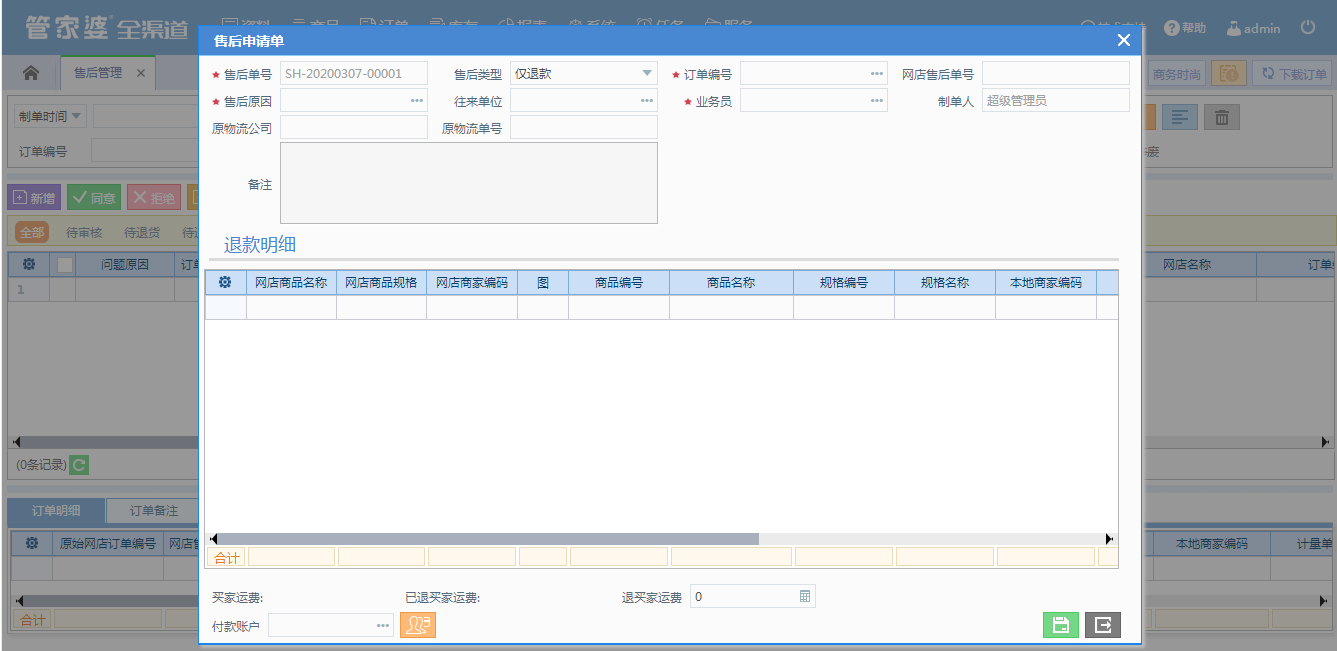
Task: Click the 退款明细 table horizontal scrollbar
Action: click(486, 539)
